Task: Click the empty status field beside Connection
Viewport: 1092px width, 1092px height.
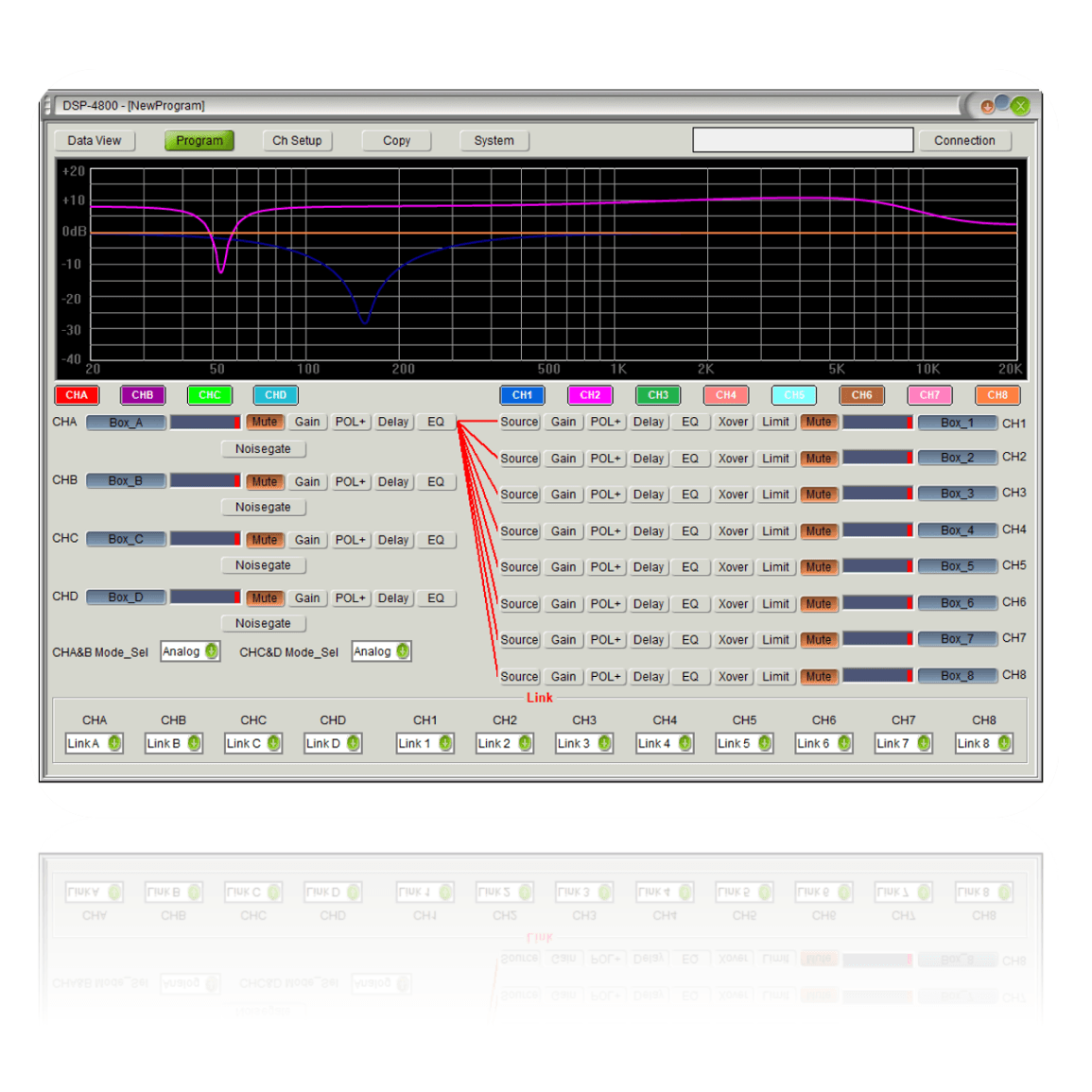Action: pos(803,139)
